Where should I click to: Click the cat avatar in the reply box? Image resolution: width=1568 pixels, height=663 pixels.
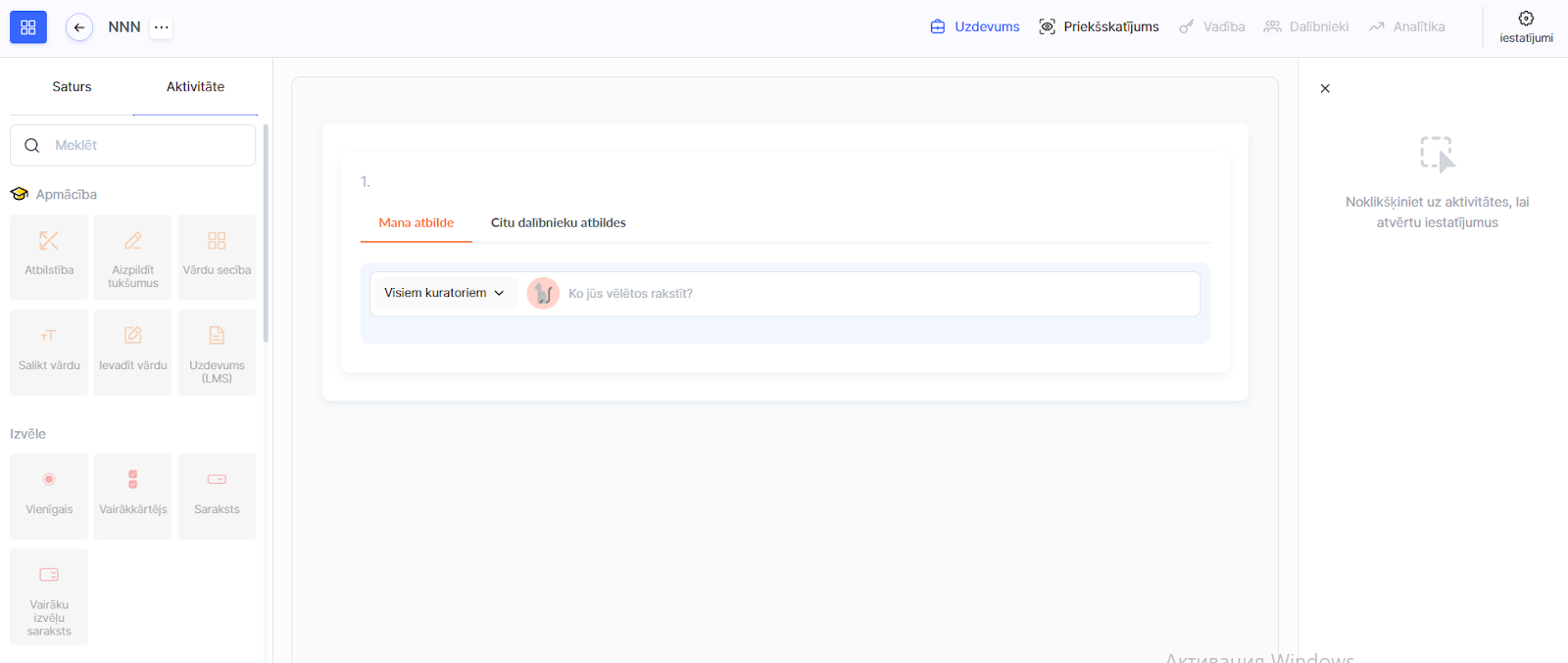click(543, 294)
